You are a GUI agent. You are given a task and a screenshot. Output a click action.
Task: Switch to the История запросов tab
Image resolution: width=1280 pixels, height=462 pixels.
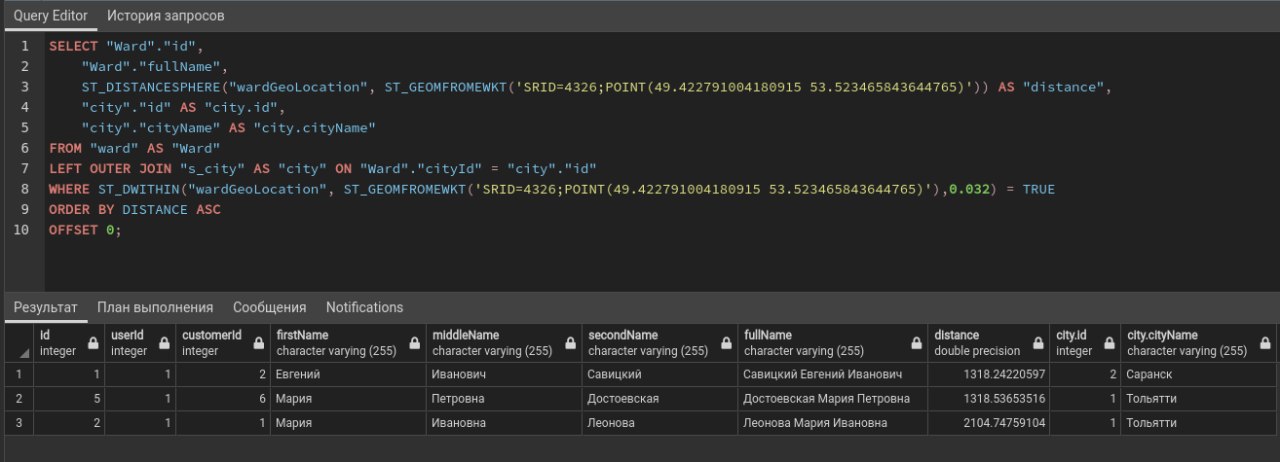[166, 16]
